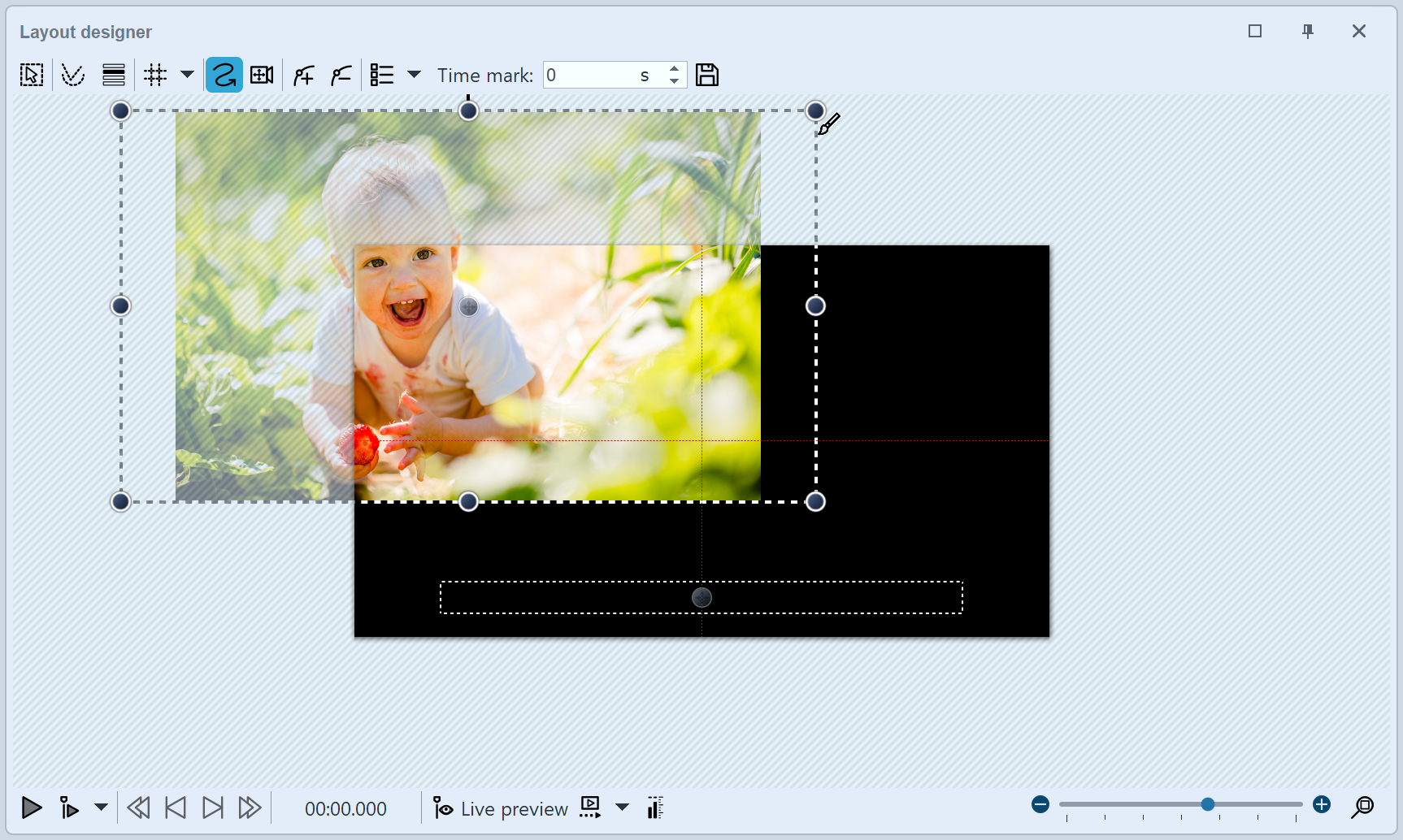Click the dashed curve path icon
The width and height of the screenshot is (1403, 840).
(x=73, y=76)
